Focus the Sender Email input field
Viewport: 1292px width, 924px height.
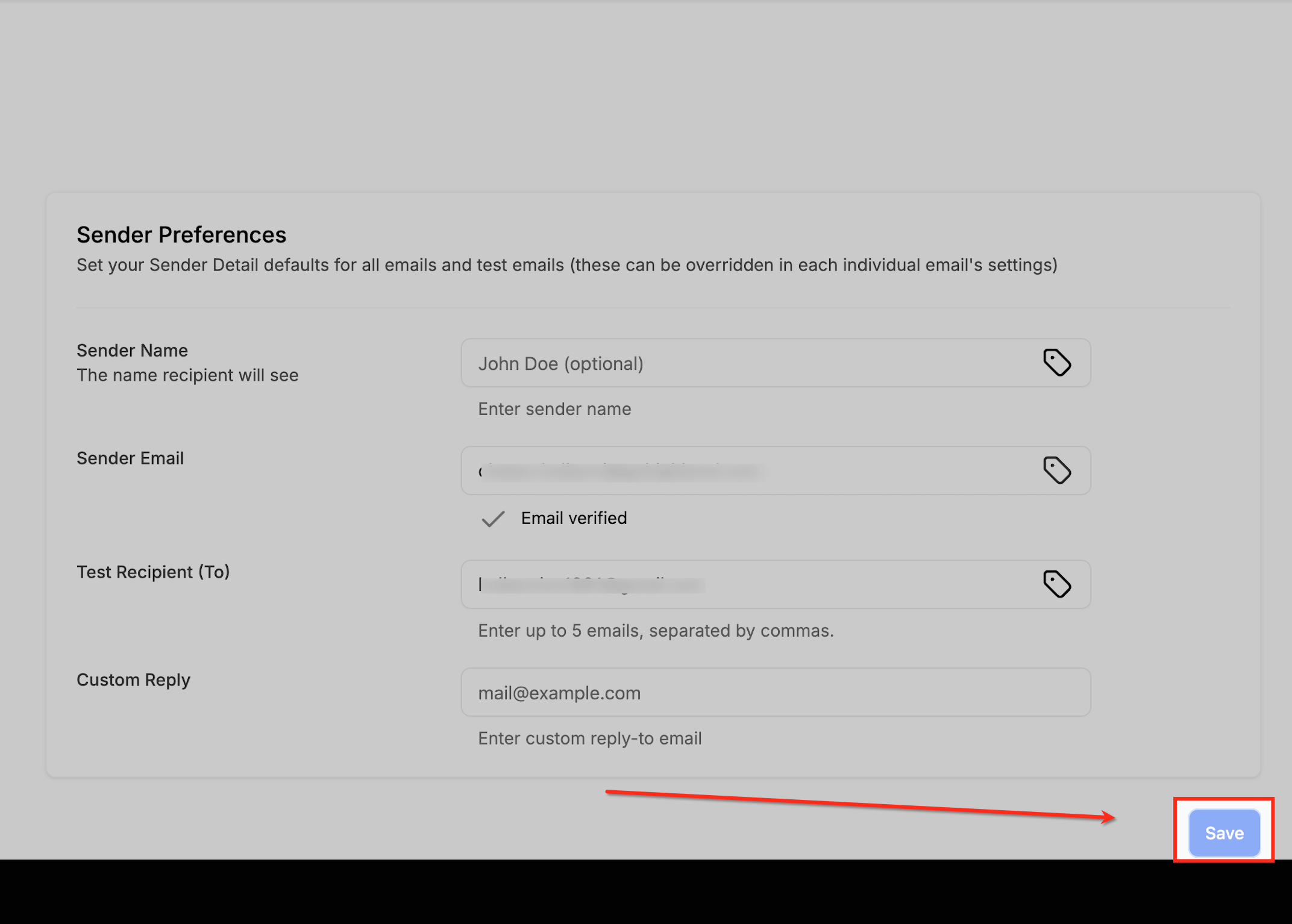click(x=747, y=471)
